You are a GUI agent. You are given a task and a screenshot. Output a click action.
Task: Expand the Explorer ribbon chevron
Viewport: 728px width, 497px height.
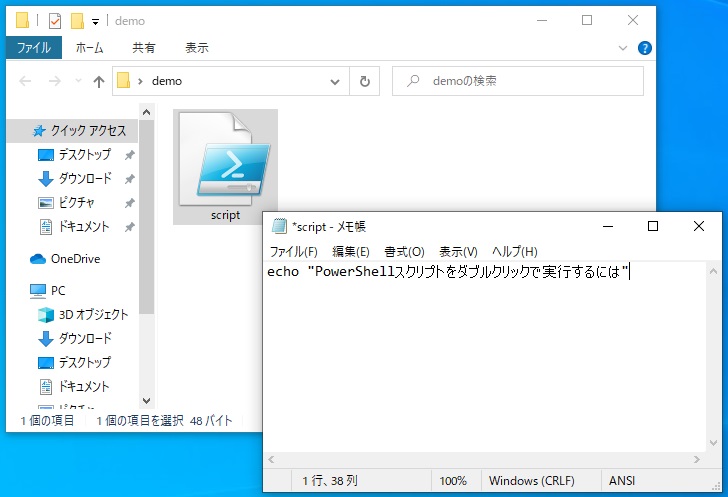click(x=623, y=48)
